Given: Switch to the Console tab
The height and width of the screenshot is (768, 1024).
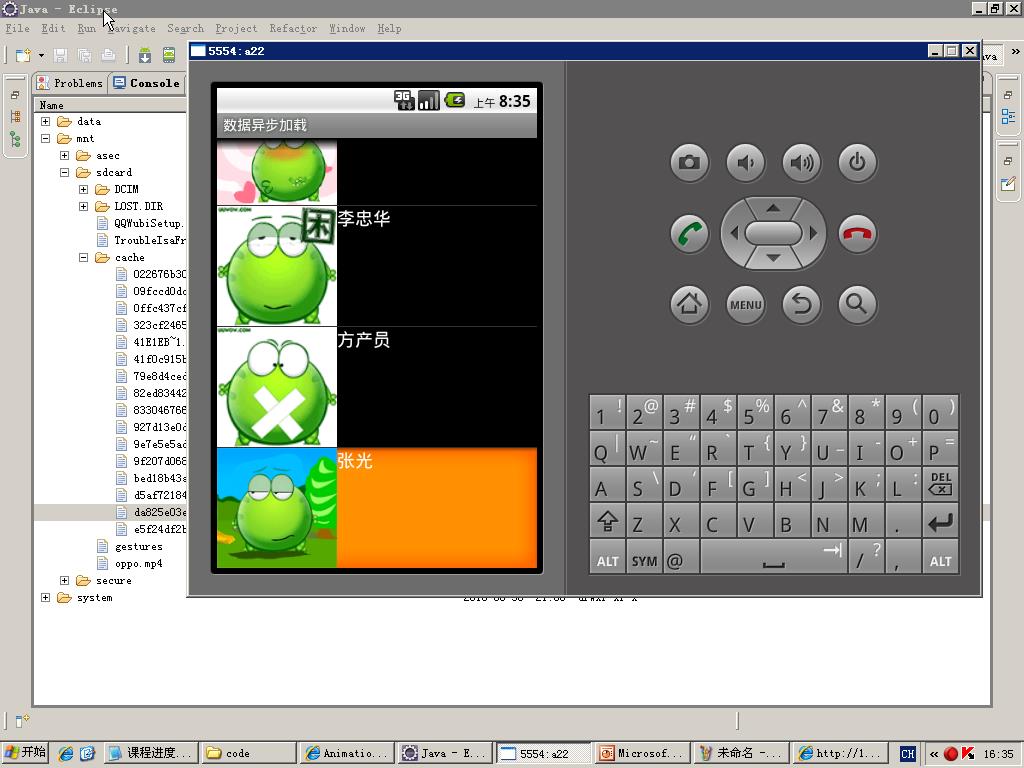Looking at the screenshot, I should click(146, 83).
